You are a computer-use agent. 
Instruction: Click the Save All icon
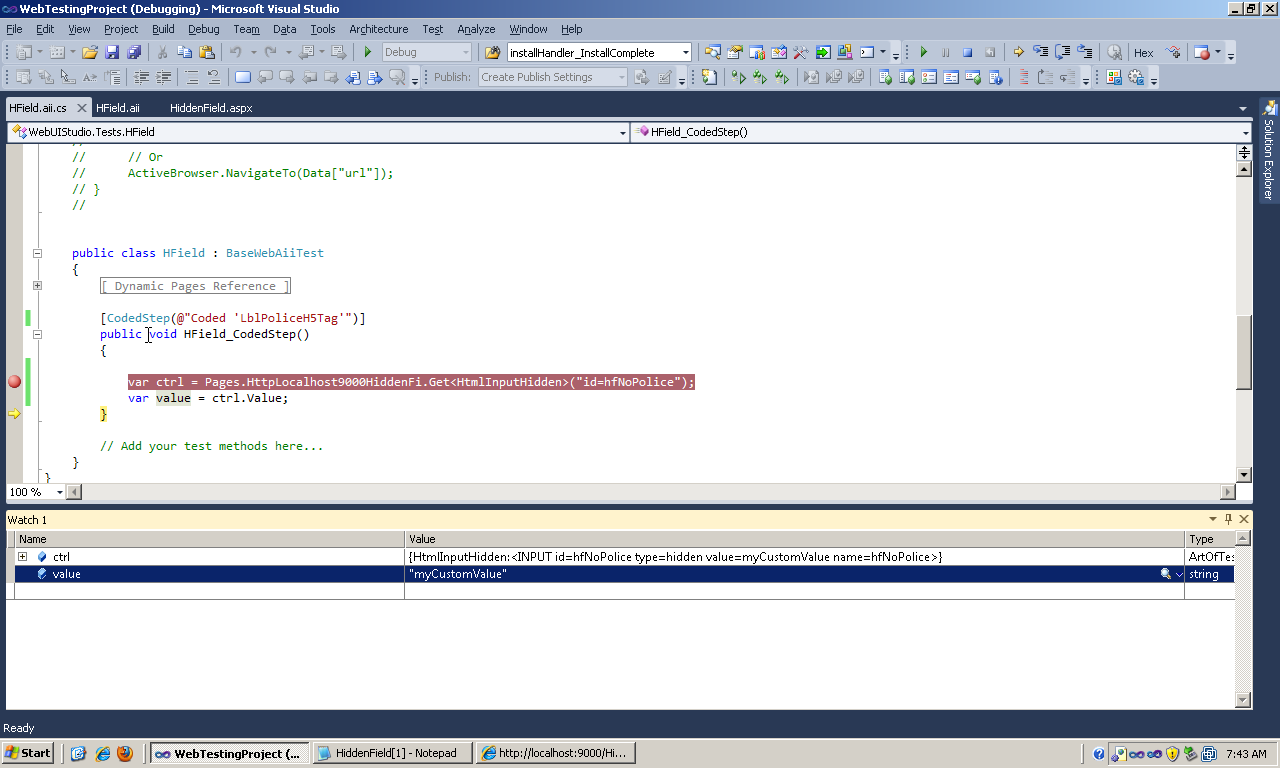pos(134,53)
